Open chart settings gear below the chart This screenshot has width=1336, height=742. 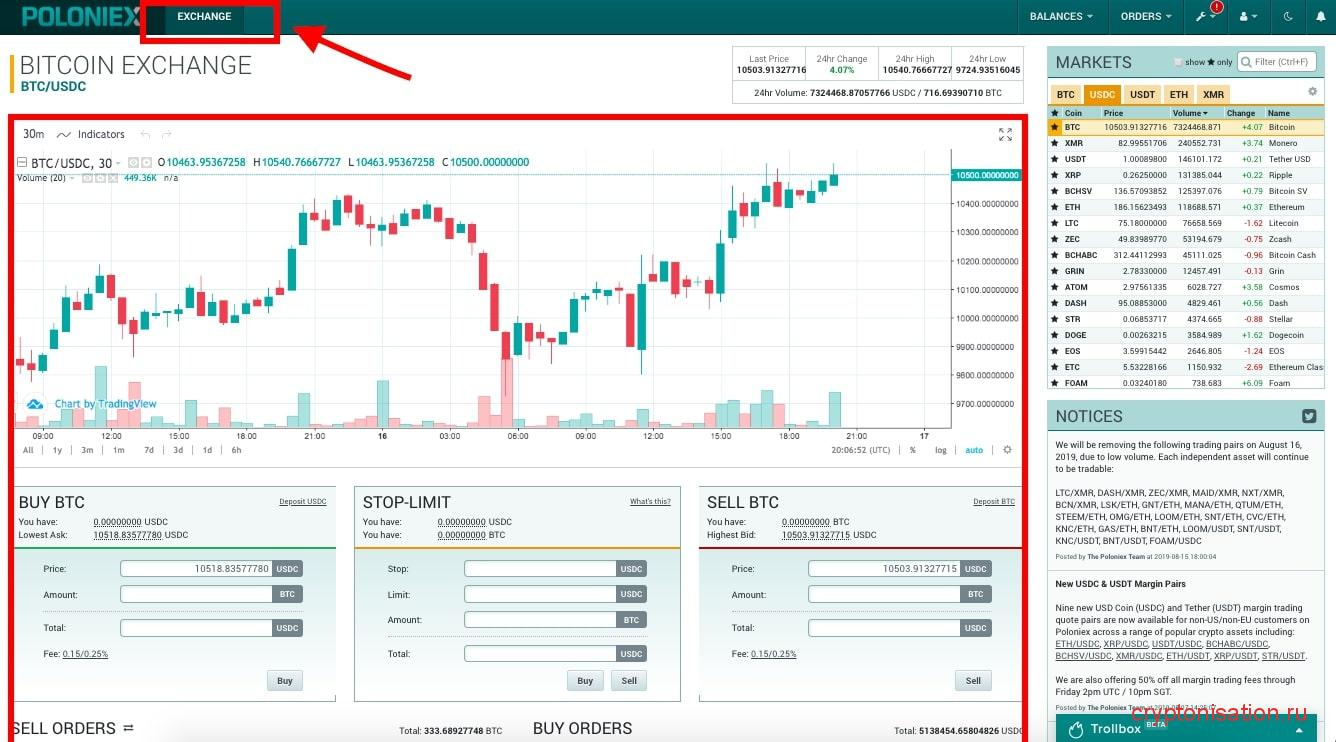pyautogui.click(x=1007, y=450)
